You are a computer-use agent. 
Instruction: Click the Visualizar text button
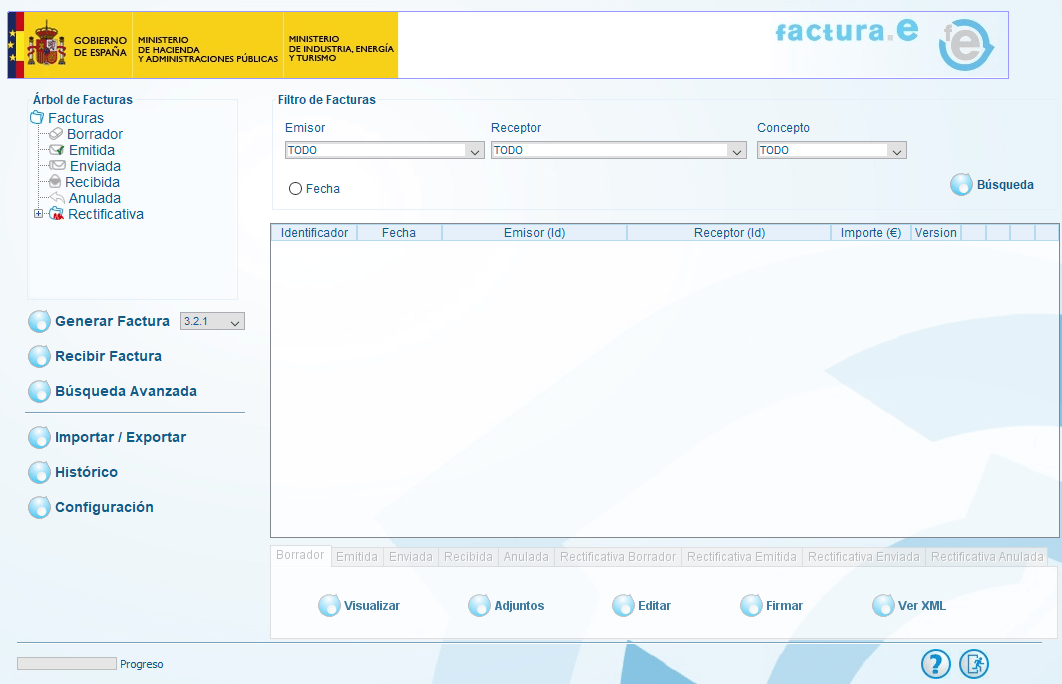372,605
